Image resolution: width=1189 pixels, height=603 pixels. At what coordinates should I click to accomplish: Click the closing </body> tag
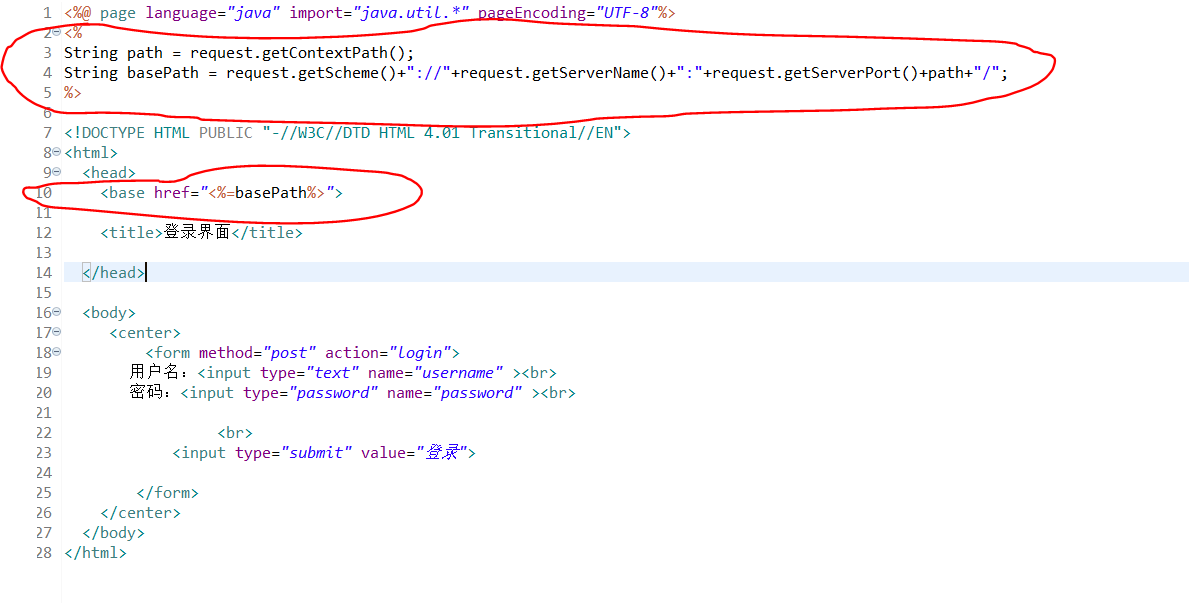click(x=113, y=532)
